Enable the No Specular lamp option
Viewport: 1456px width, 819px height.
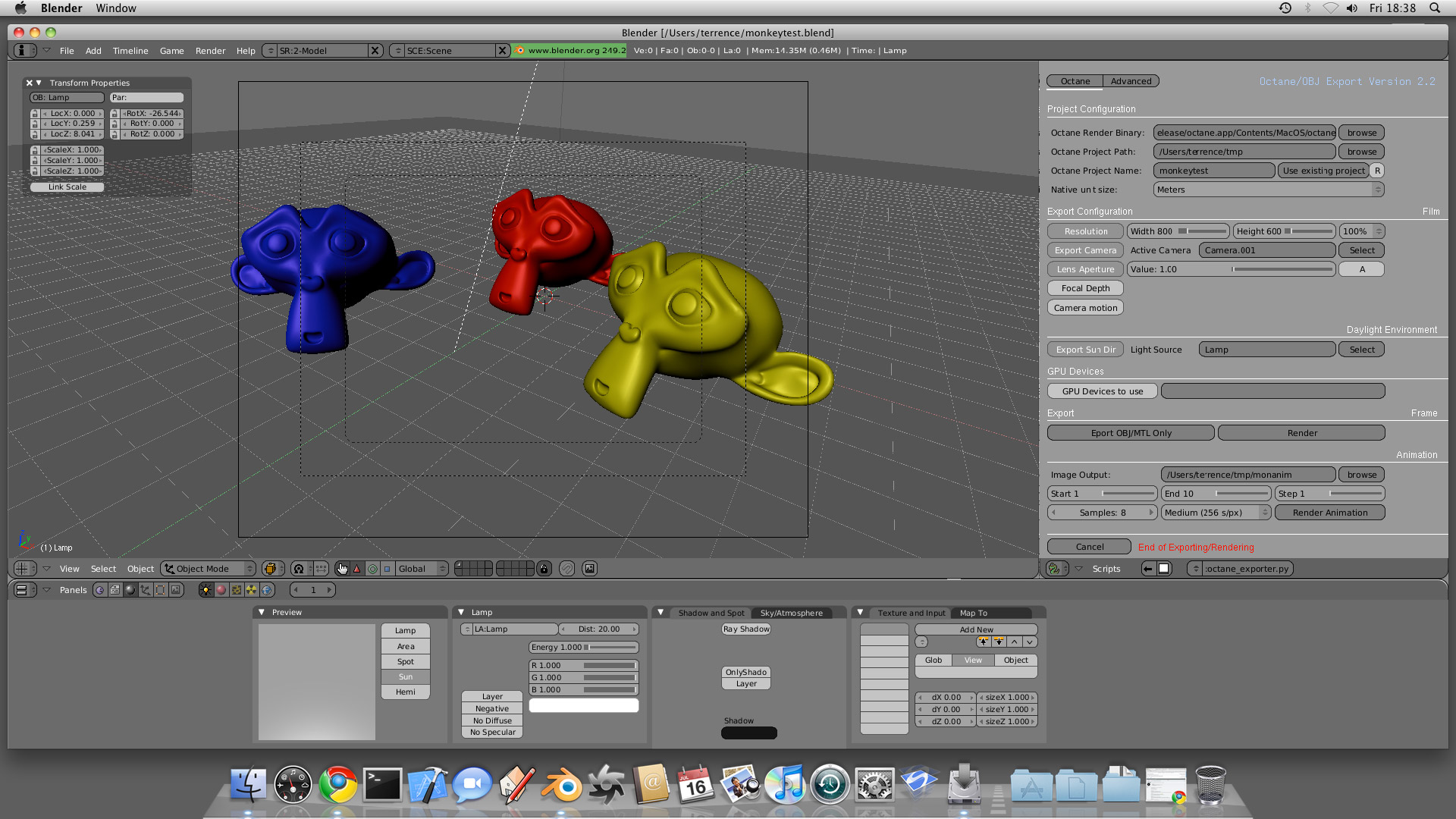(492, 733)
